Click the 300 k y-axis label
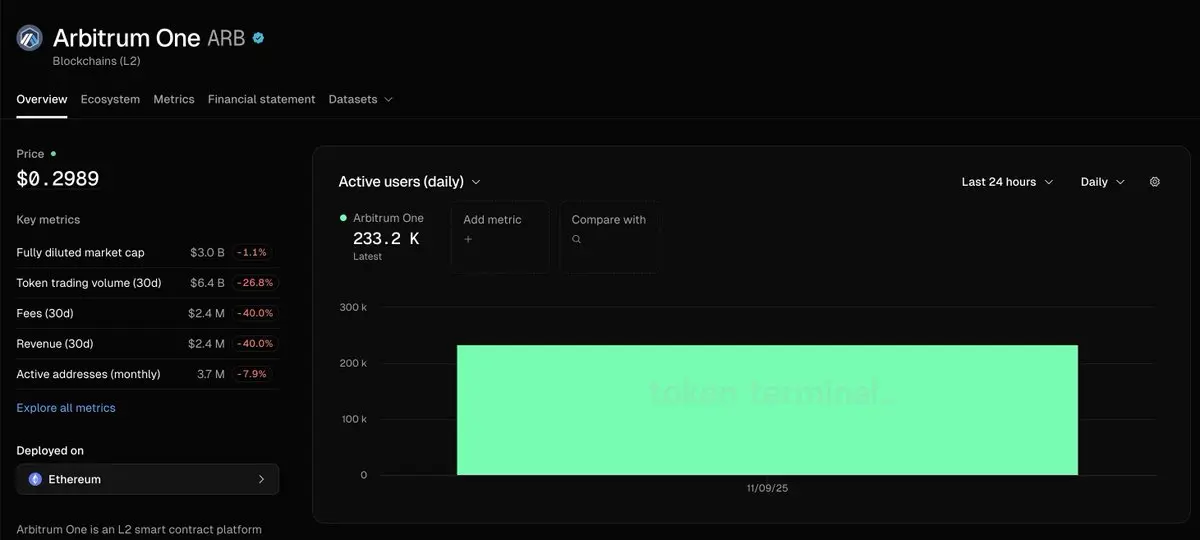This screenshot has height=540, width=1200. click(353, 307)
